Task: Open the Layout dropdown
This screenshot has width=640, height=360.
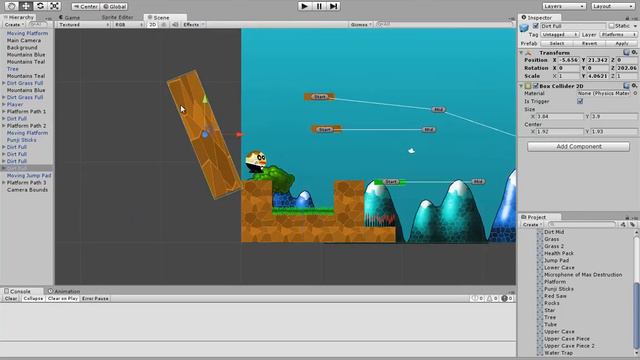Action: pyautogui.click(x=613, y=6)
